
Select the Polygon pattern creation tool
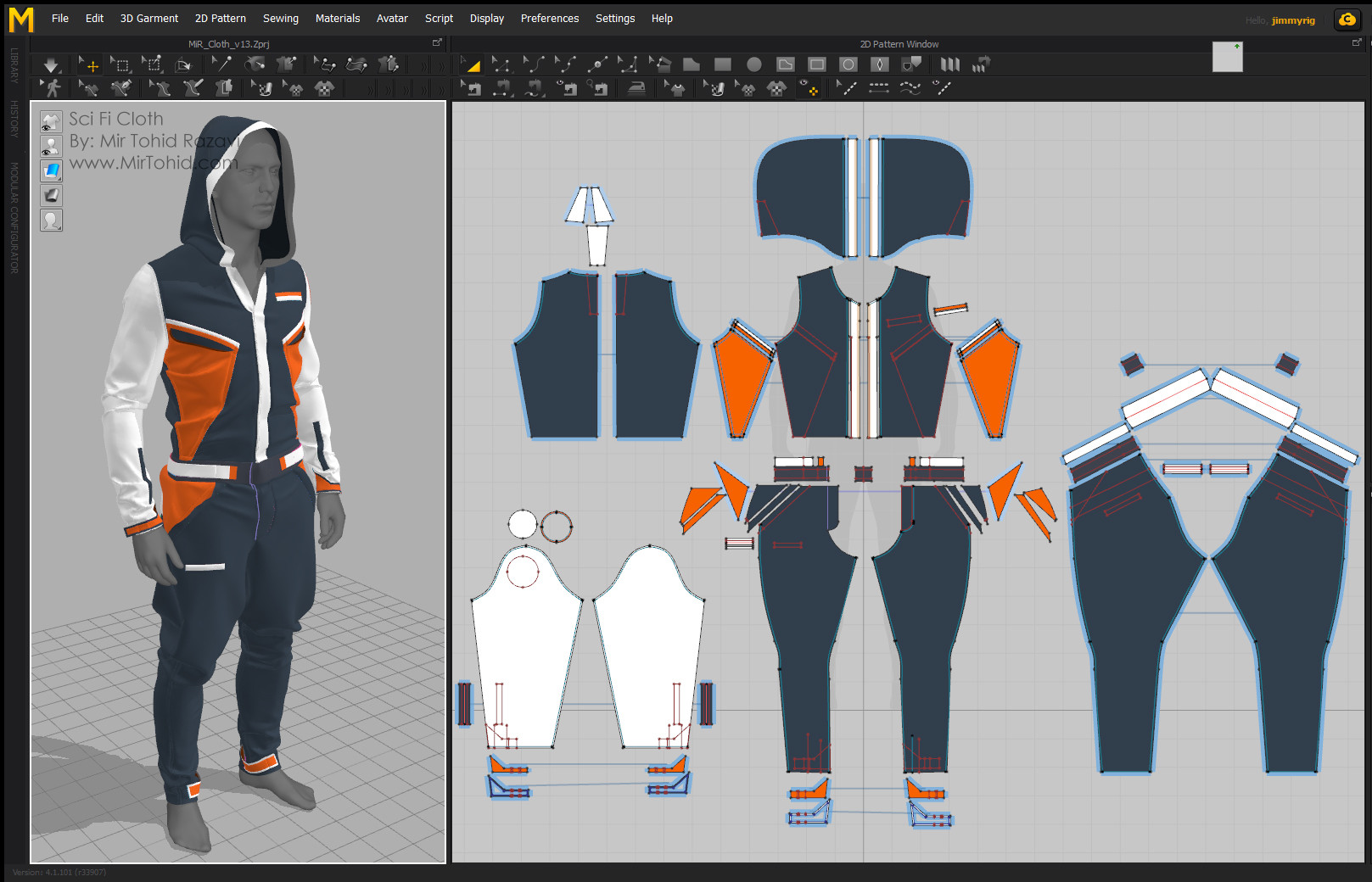pos(690,64)
